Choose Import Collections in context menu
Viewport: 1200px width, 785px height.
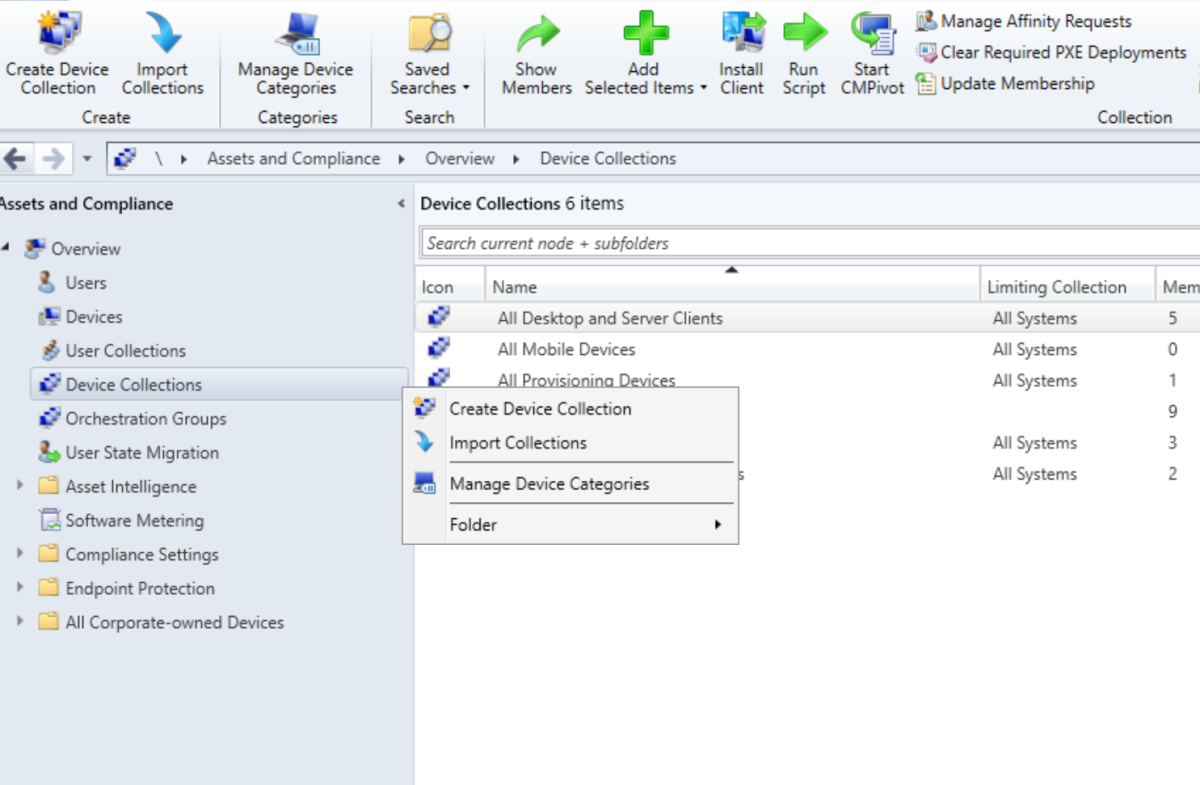tap(570, 443)
